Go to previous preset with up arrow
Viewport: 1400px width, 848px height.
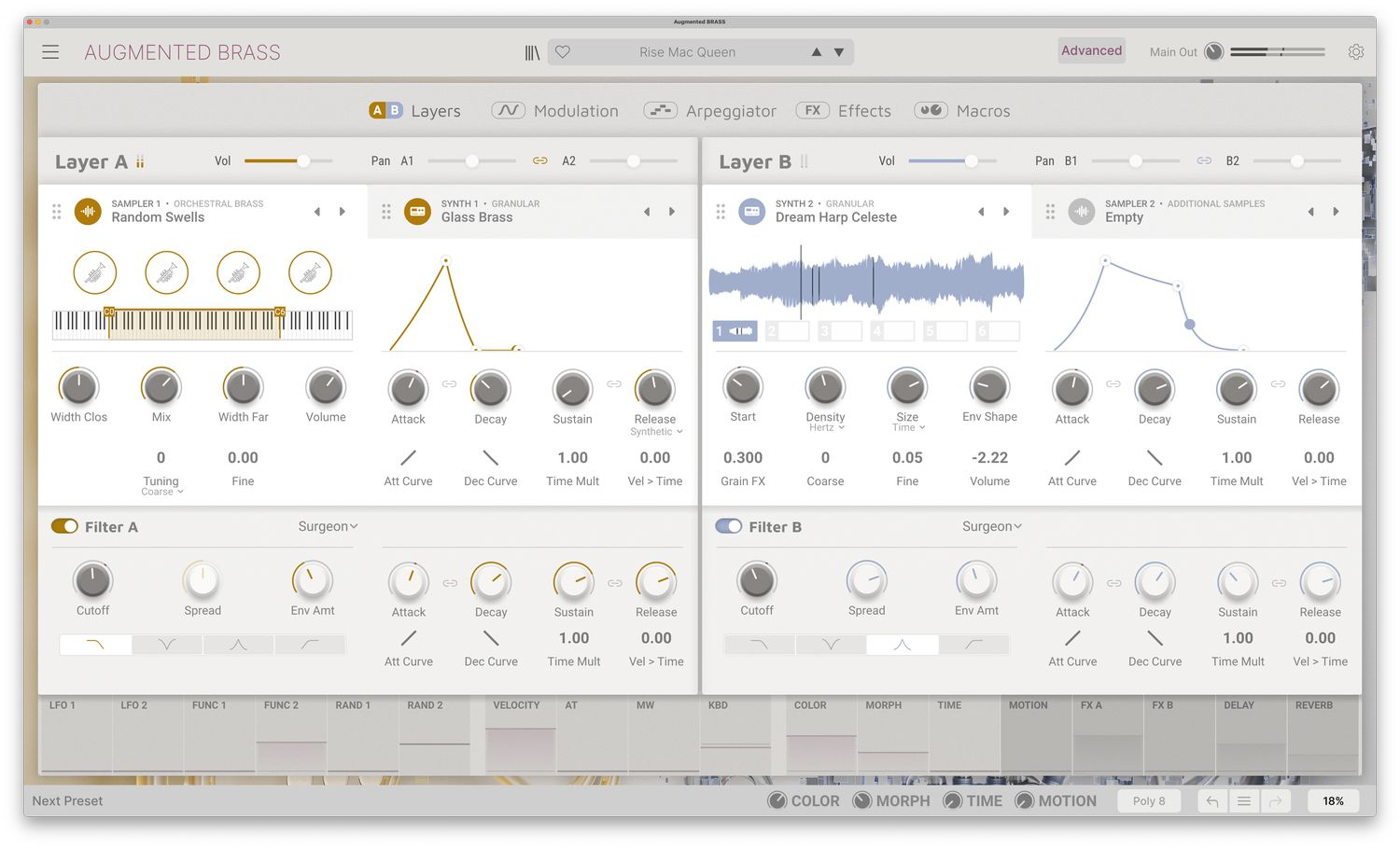click(x=817, y=52)
